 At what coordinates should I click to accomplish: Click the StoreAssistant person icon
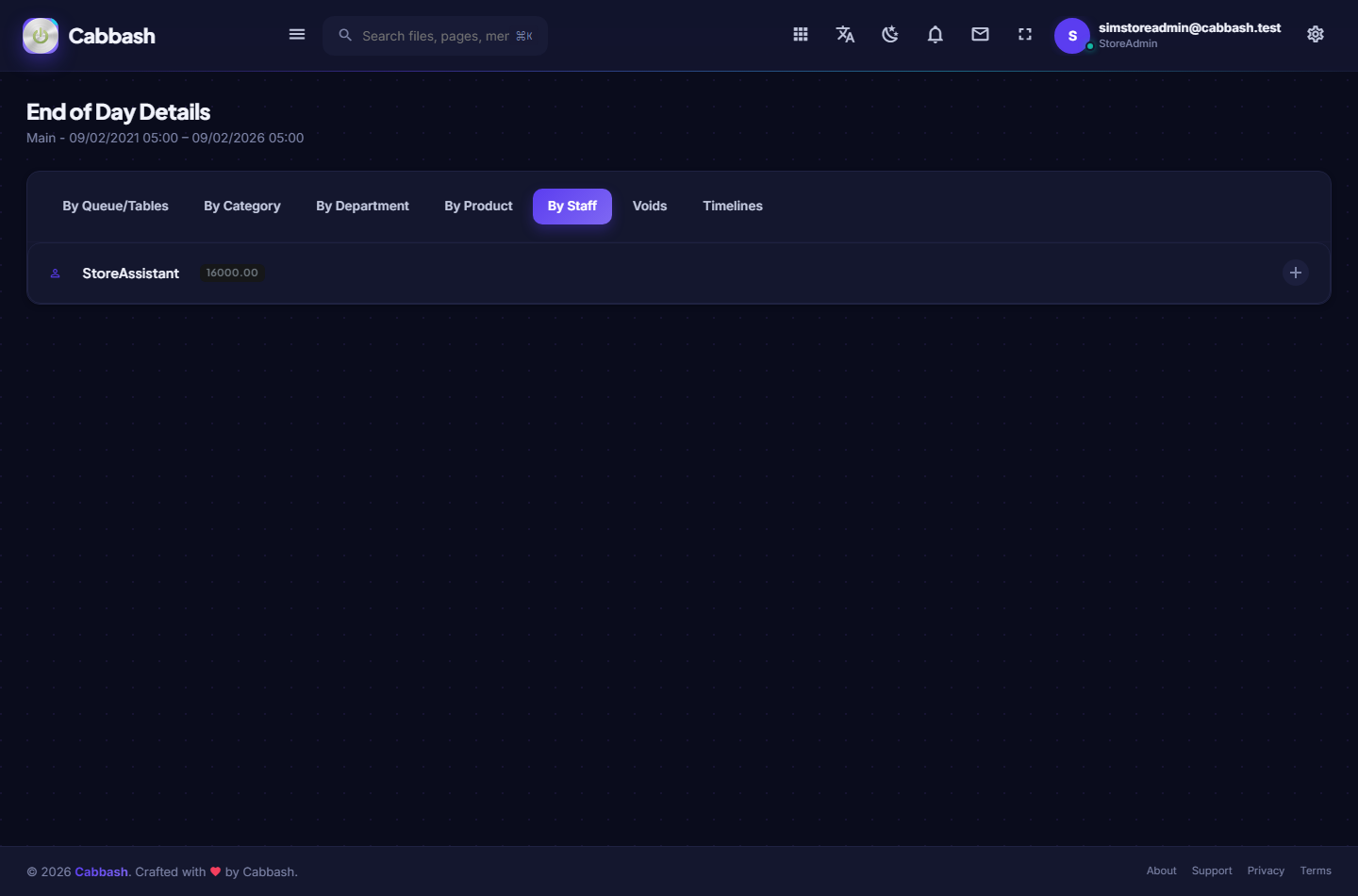click(55, 274)
